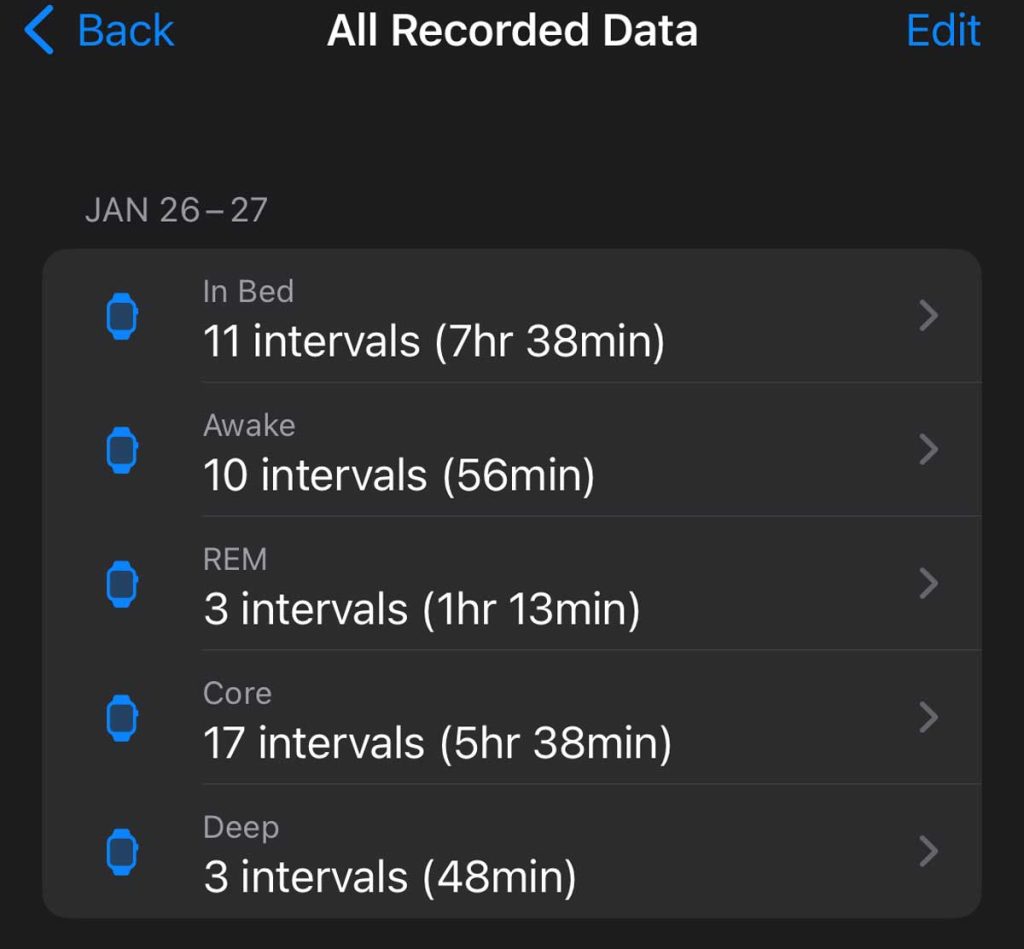
Task: Expand REM row disclosure chevron
Action: [929, 584]
